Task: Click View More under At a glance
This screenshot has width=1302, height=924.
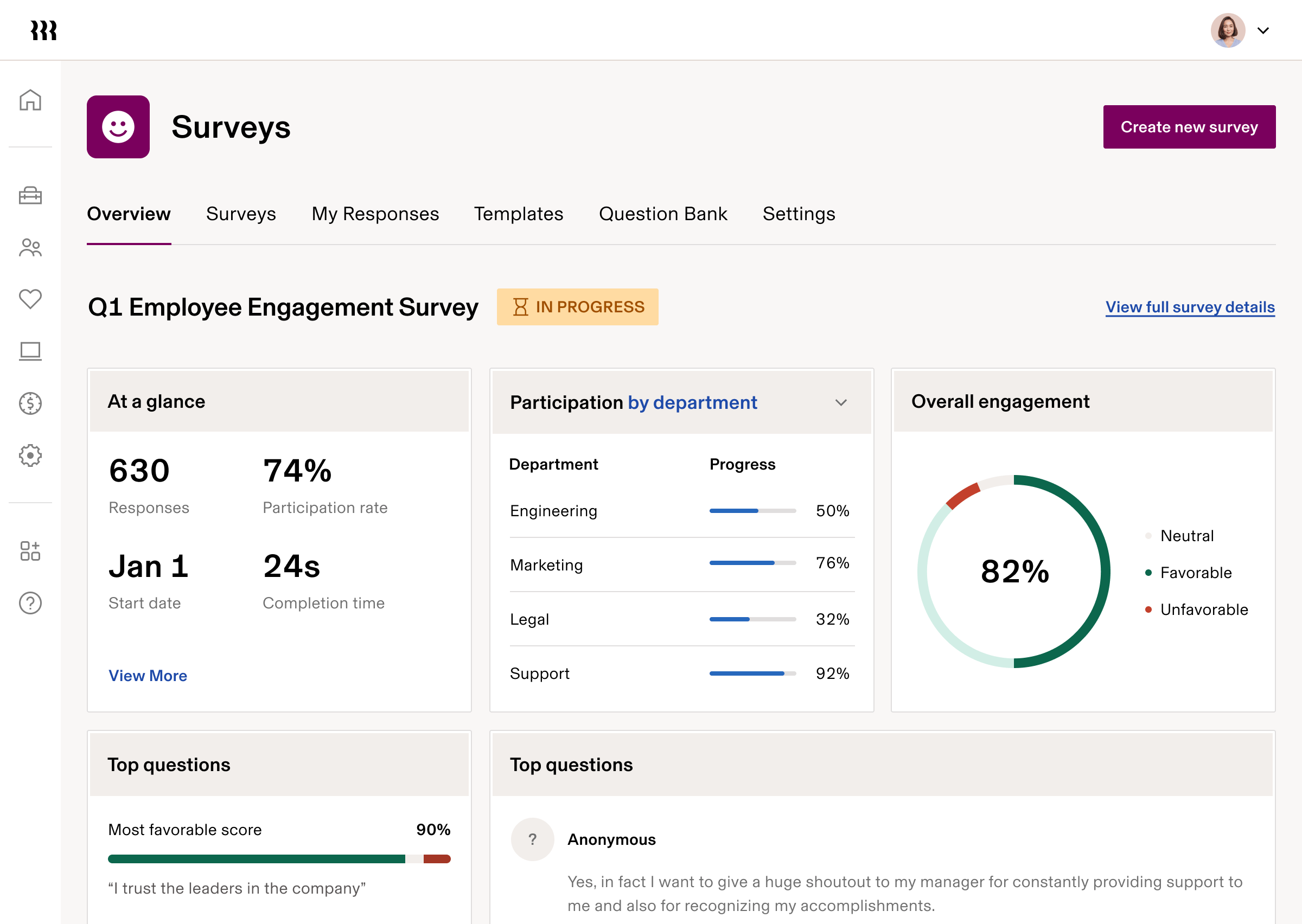Action: [x=148, y=675]
